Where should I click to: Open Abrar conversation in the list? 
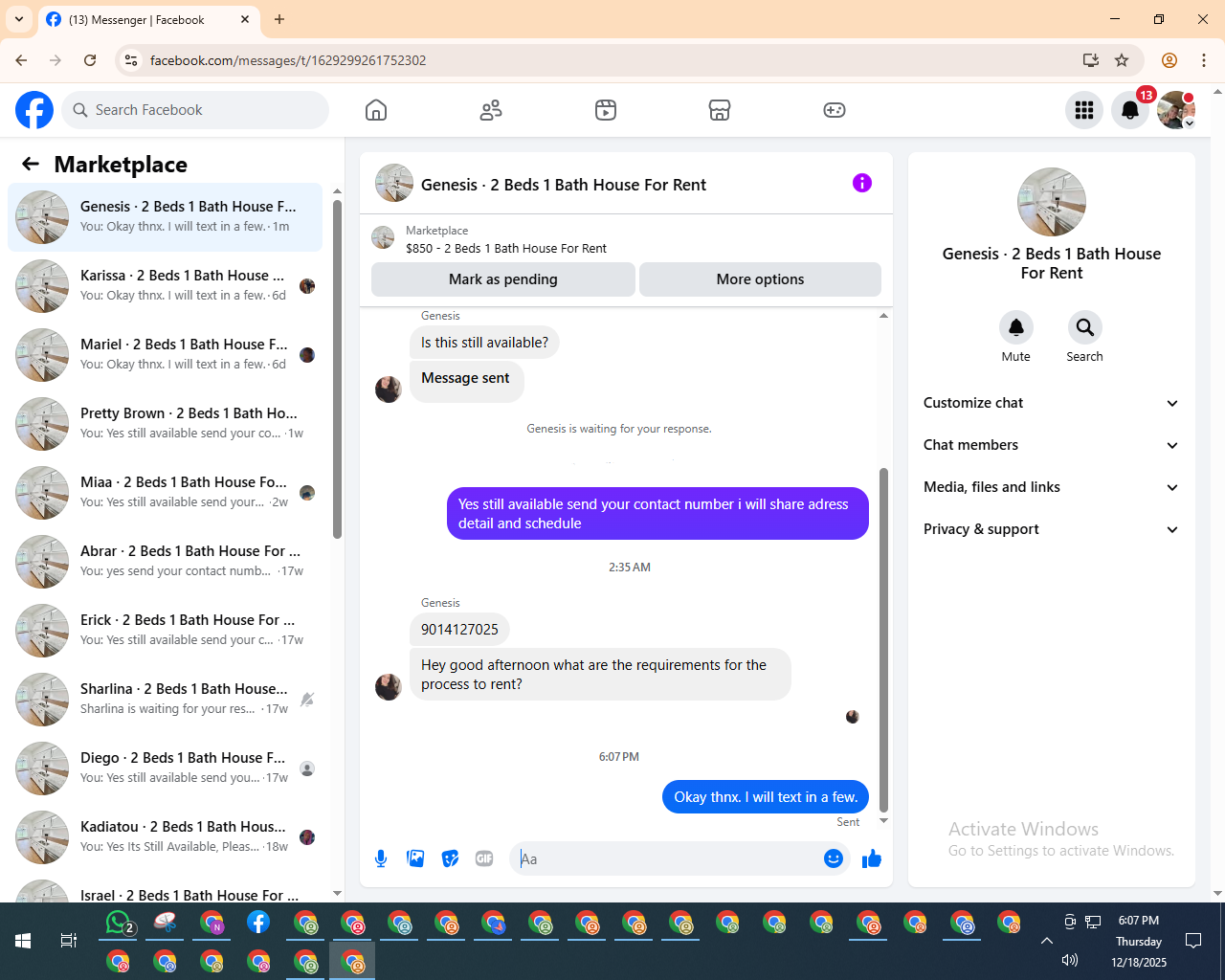pos(166,562)
